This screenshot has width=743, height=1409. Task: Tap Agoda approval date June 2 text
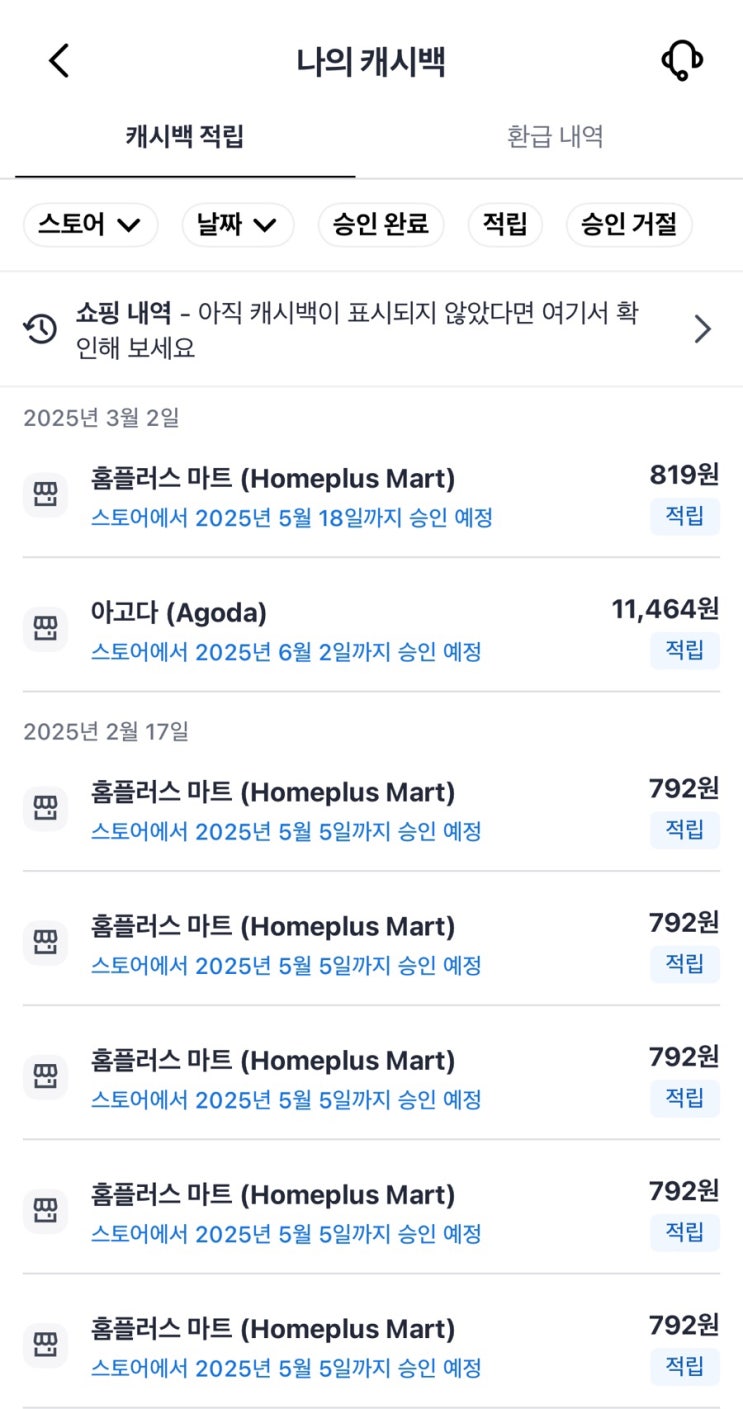click(x=286, y=652)
